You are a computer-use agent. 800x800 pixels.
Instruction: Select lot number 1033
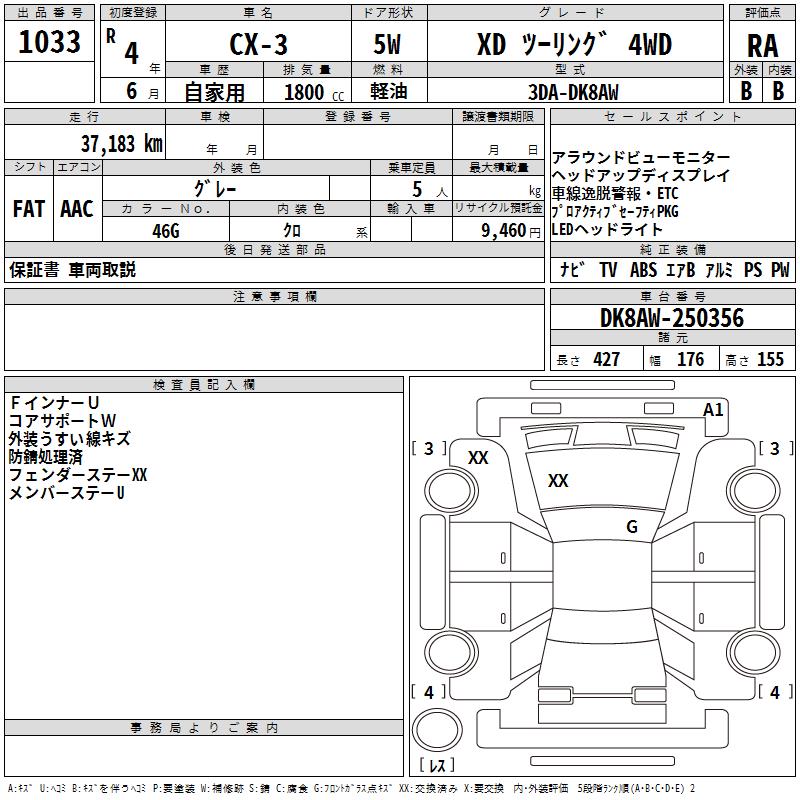coord(49,42)
